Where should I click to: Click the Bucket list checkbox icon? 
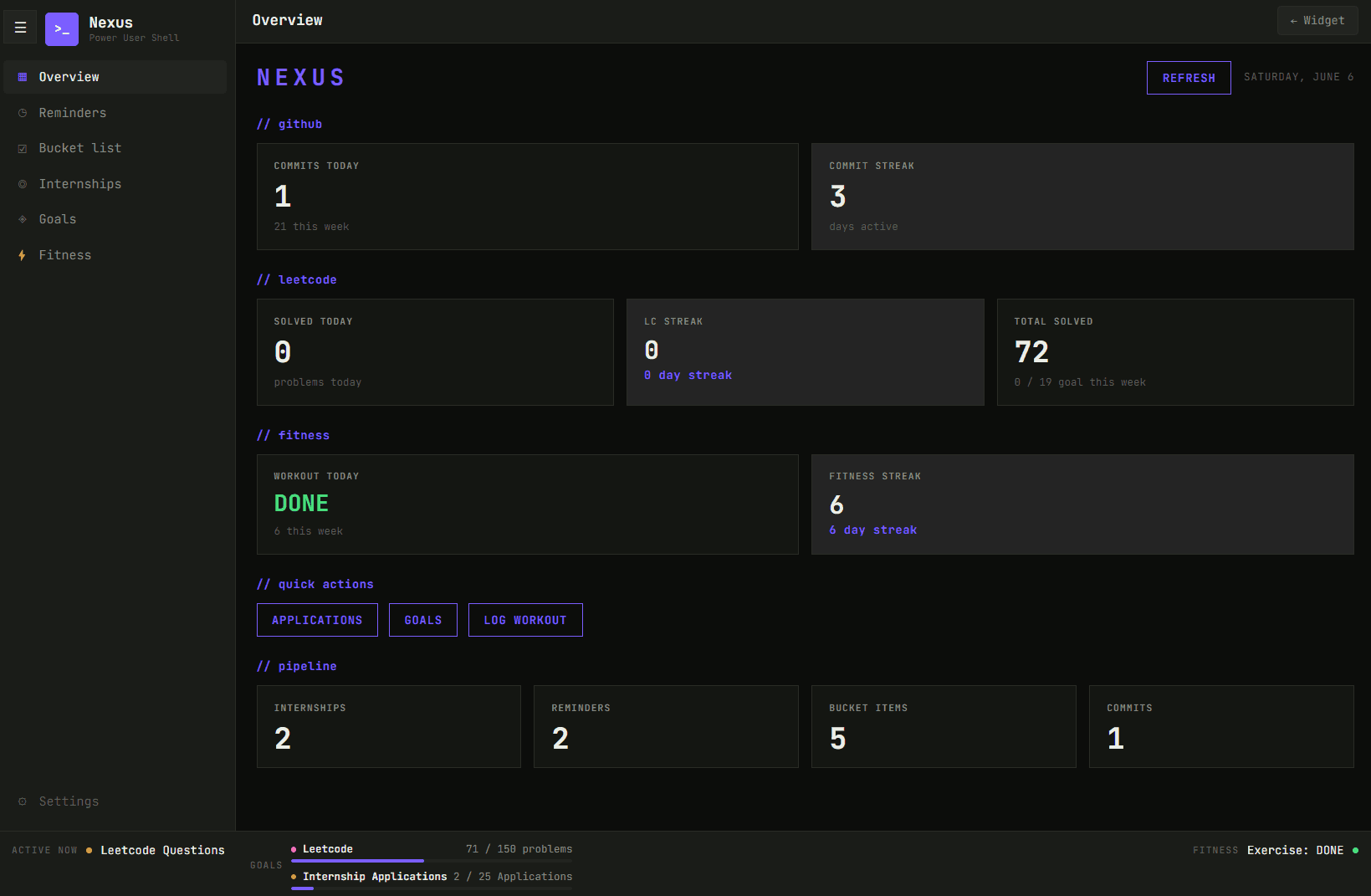[23, 148]
